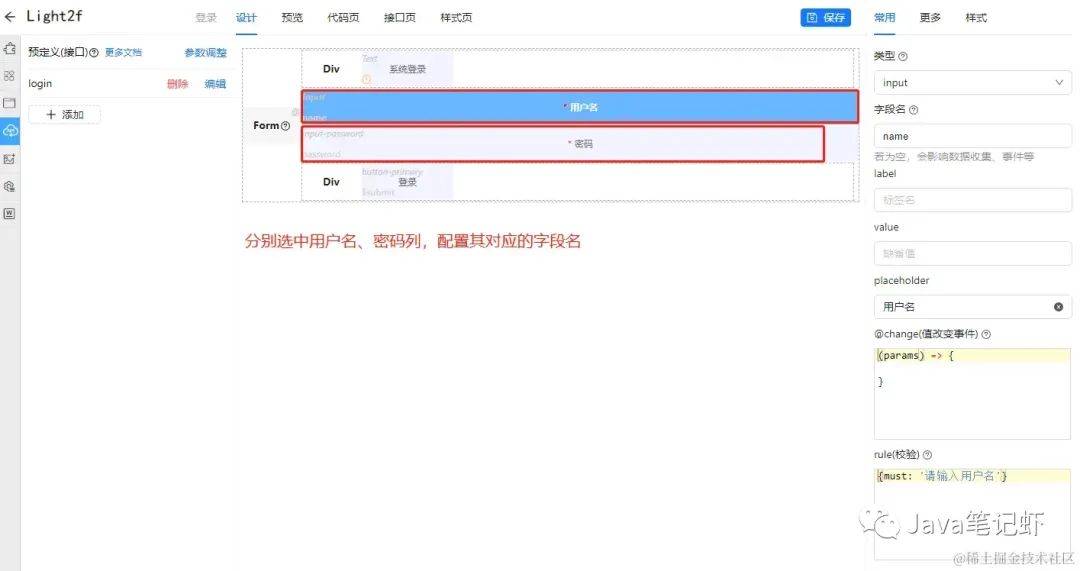Focus the label input field
1080x571 pixels.
tap(973, 200)
